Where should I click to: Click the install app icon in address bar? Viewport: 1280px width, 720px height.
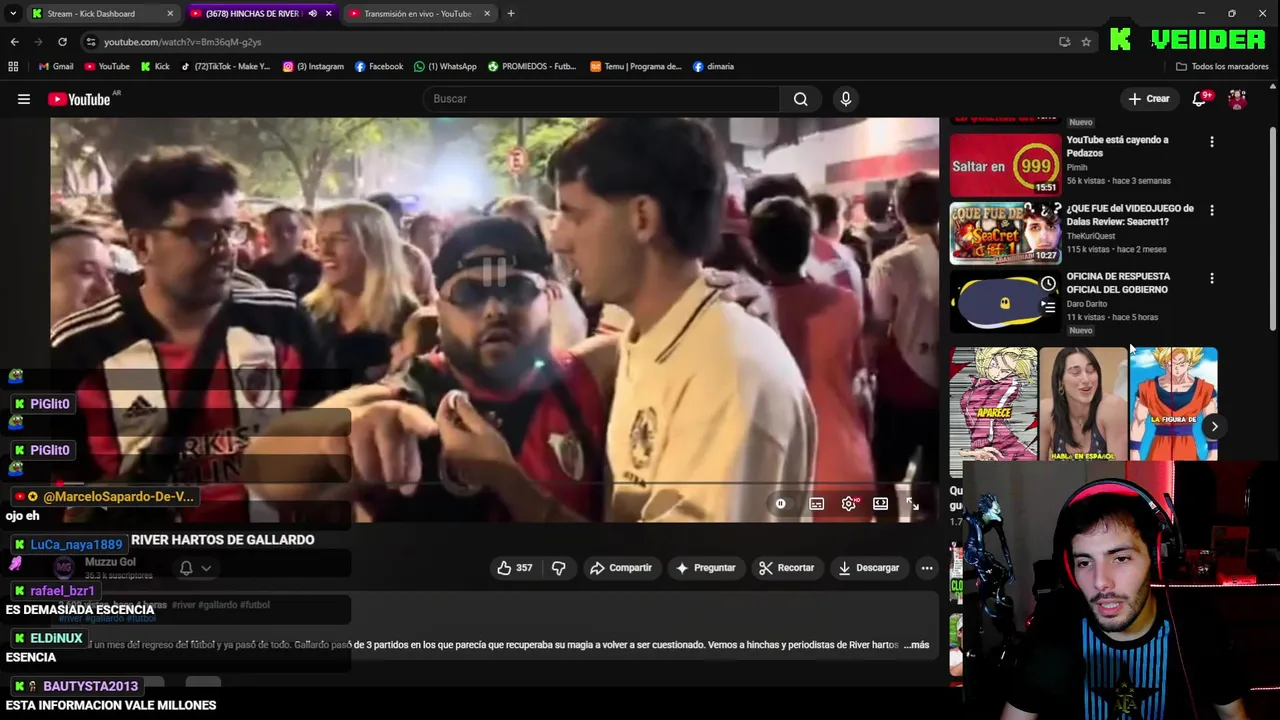pos(1064,42)
